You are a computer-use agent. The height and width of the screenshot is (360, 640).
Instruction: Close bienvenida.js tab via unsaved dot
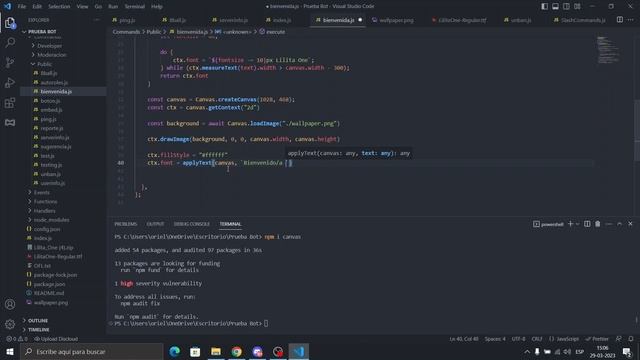click(360, 20)
